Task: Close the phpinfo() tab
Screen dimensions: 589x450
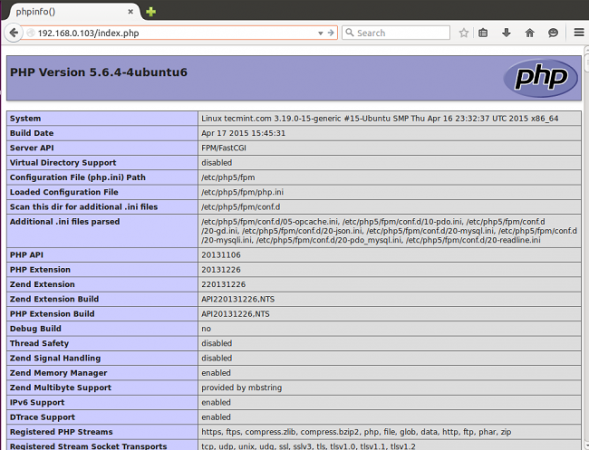Action: (130, 12)
